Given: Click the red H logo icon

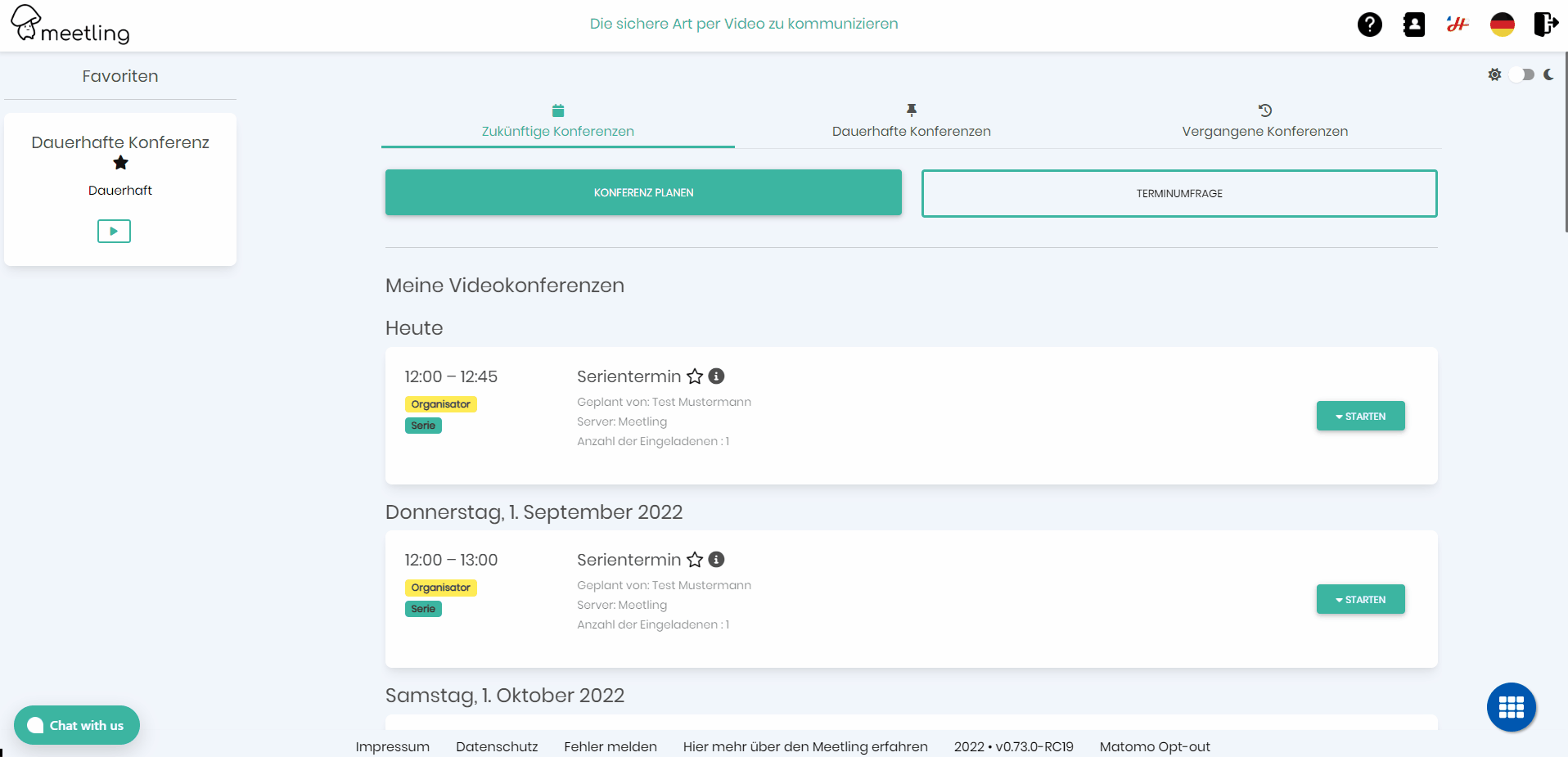Looking at the screenshot, I should pos(1458,25).
